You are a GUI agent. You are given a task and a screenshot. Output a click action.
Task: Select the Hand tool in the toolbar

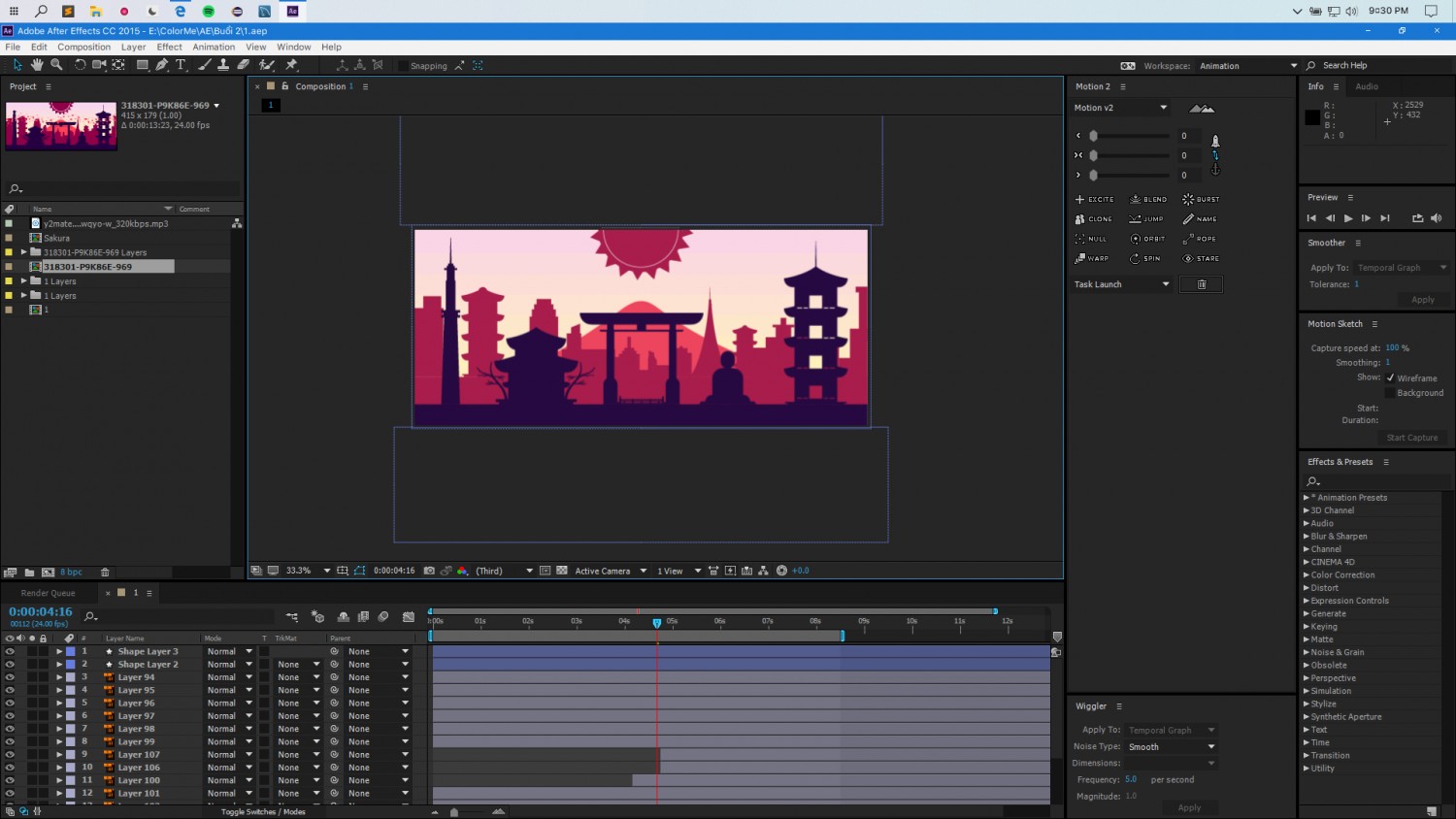[37, 65]
